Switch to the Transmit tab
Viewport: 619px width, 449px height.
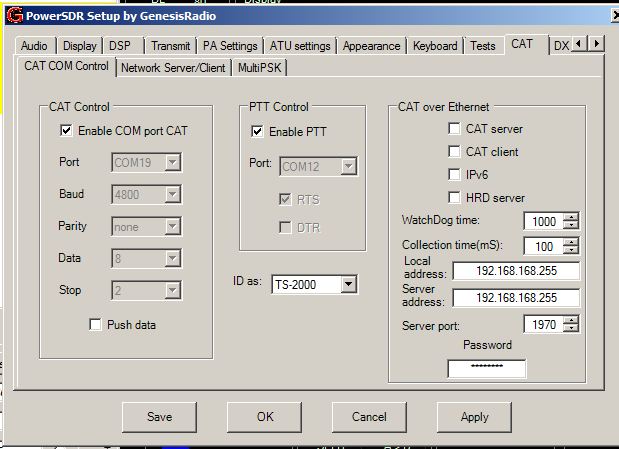[x=171, y=46]
